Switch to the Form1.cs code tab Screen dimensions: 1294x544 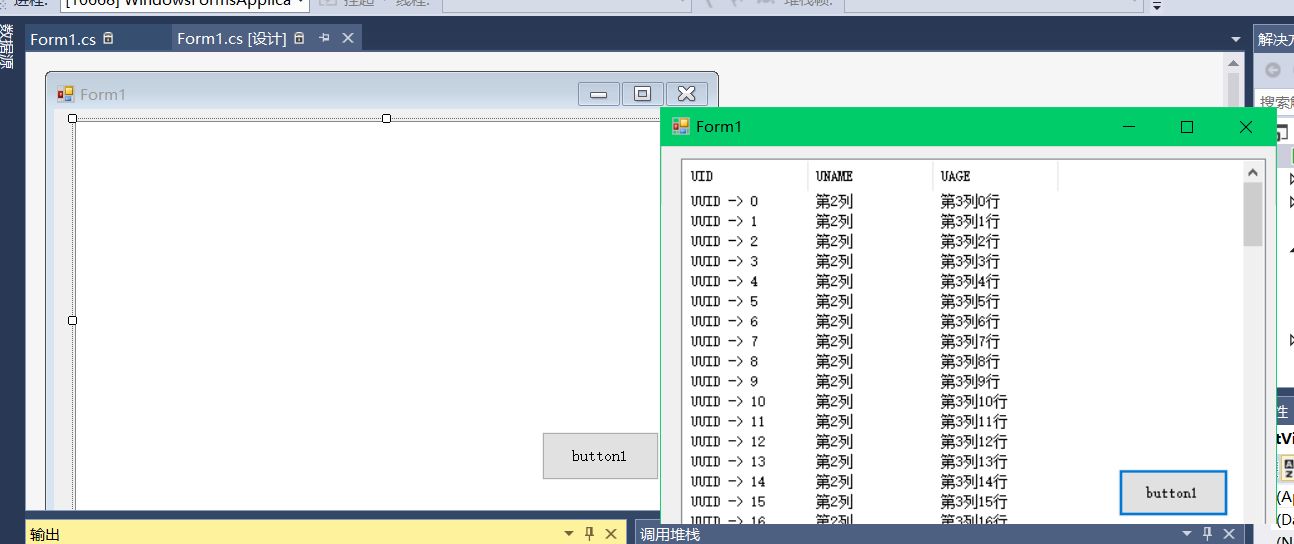(62, 39)
